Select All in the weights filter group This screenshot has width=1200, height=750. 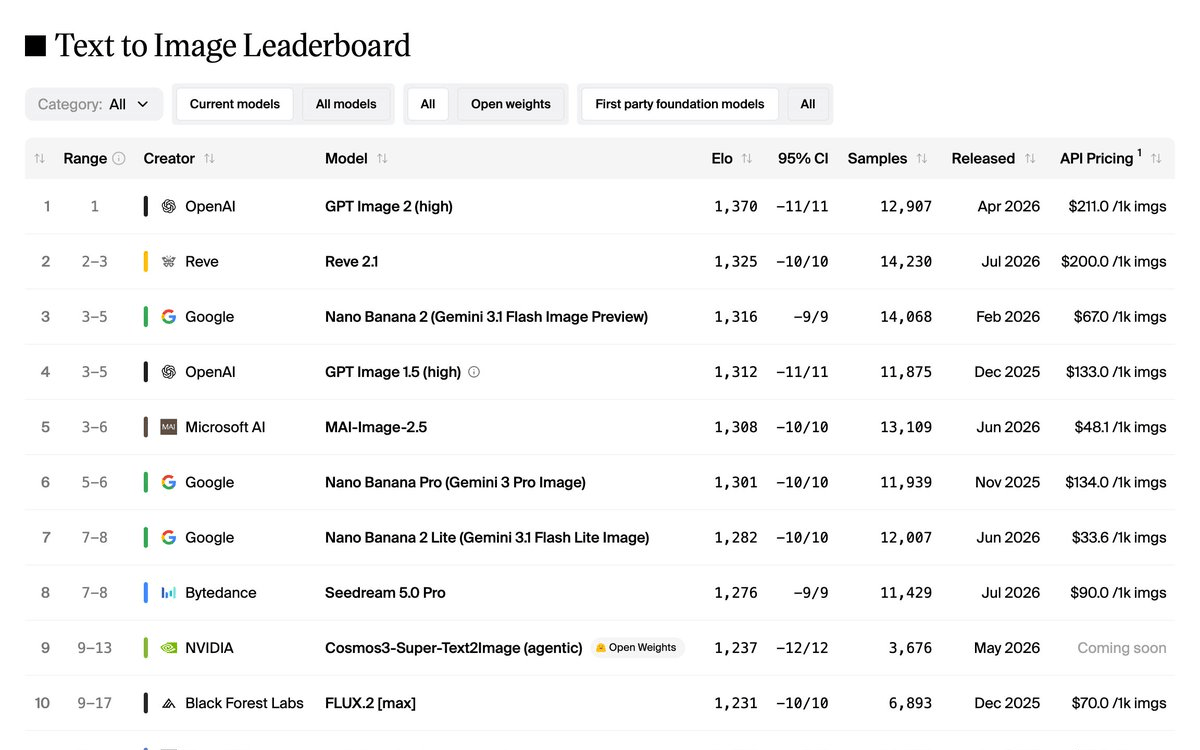pos(428,104)
